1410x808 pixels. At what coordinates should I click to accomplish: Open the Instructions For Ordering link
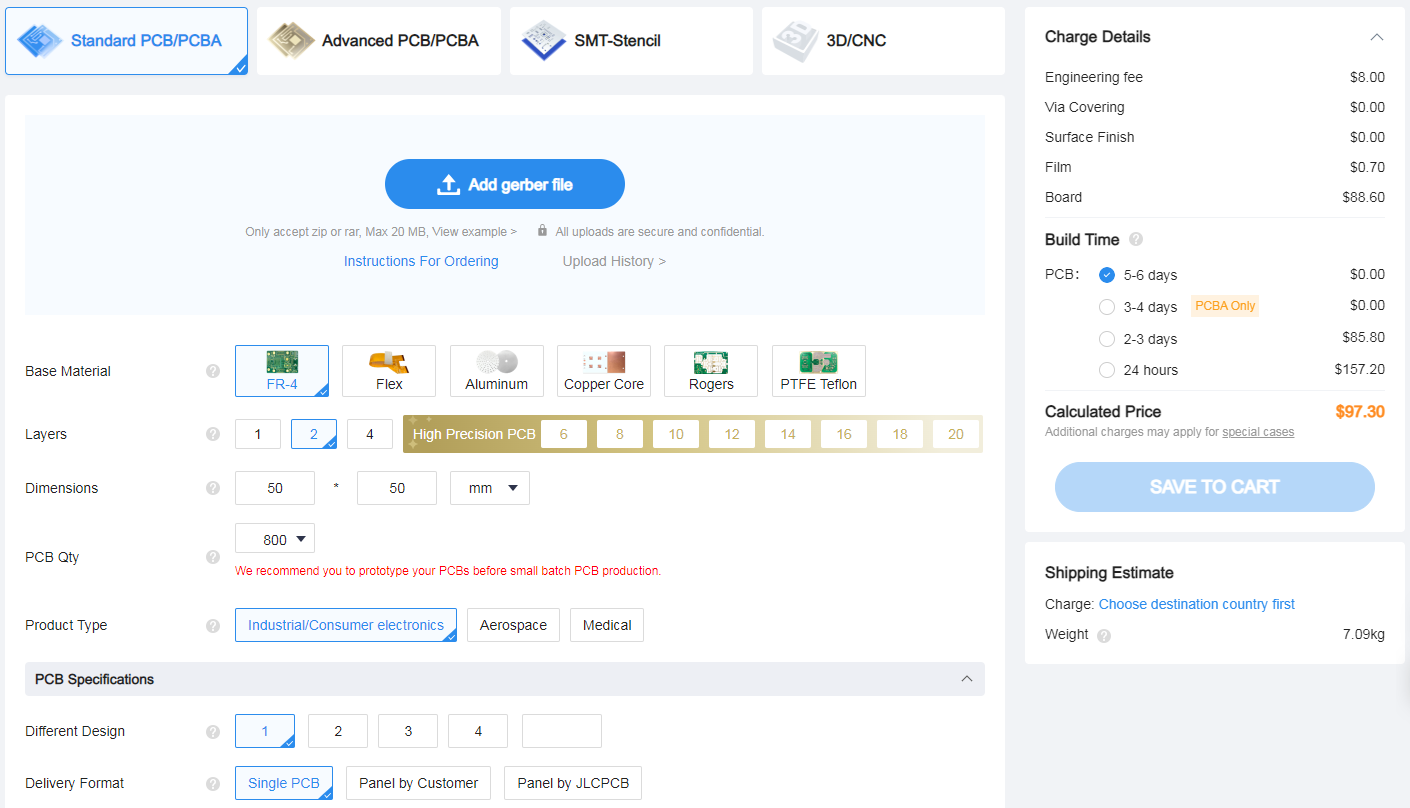click(421, 261)
